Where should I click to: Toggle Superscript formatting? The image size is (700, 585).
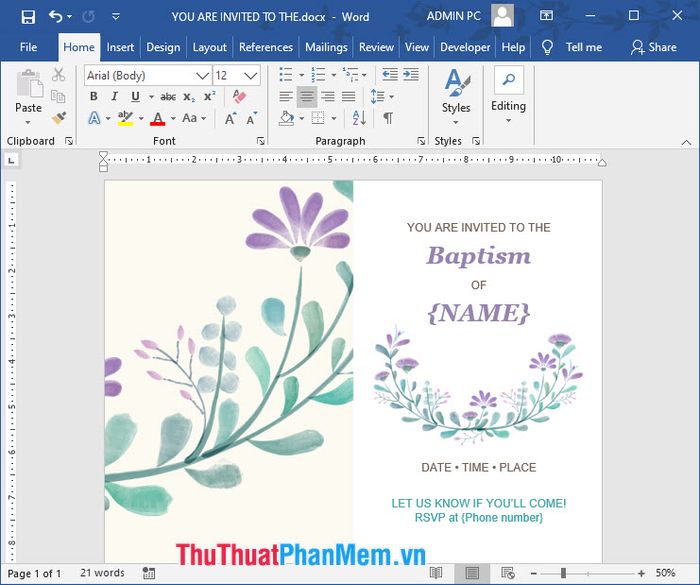pos(209,97)
